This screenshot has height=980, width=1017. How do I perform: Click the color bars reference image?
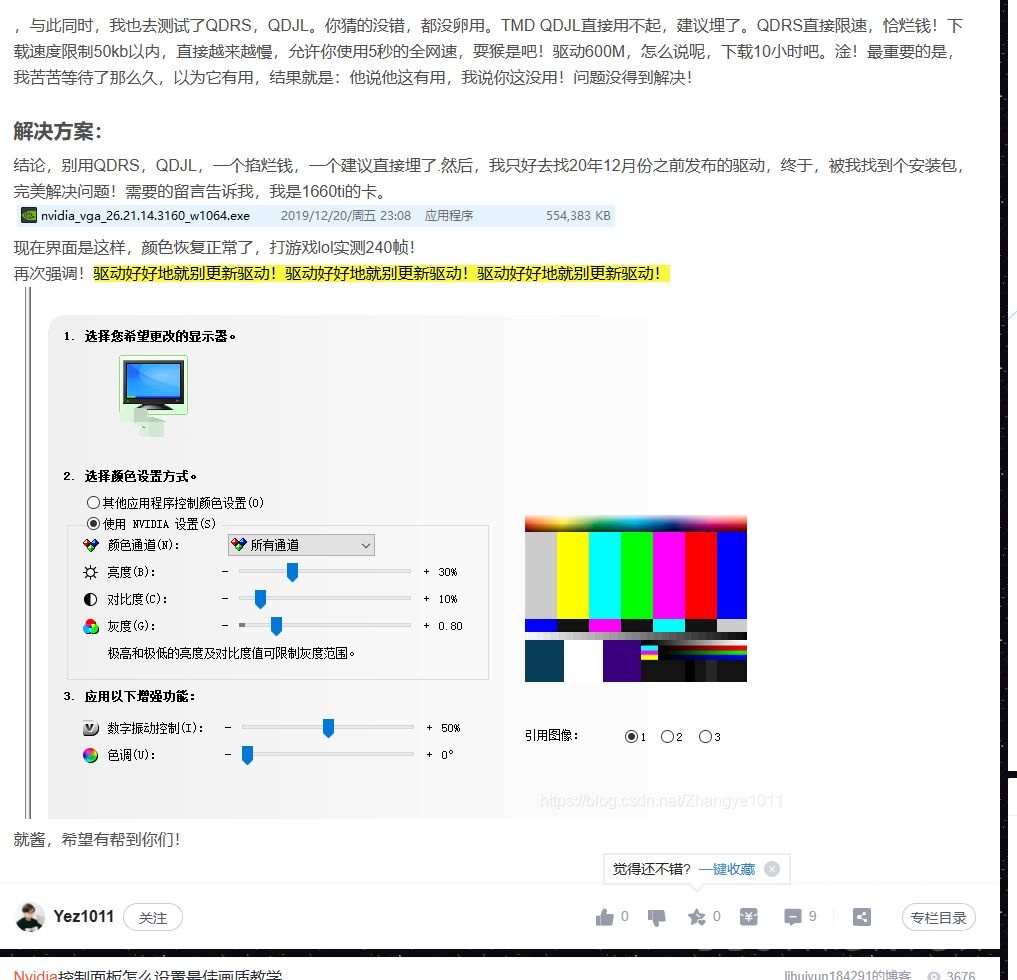636,599
